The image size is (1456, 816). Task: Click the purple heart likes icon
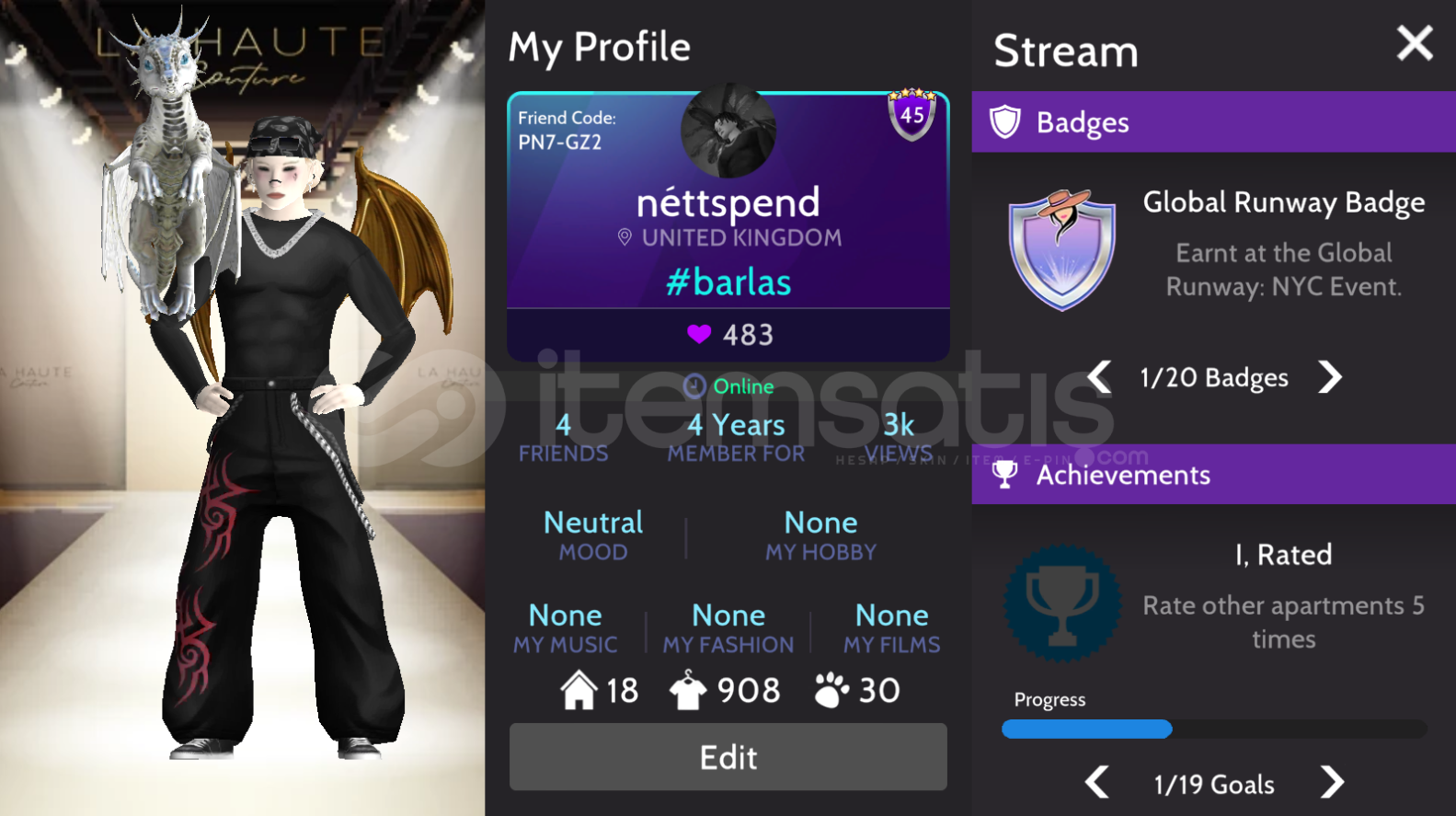click(x=699, y=334)
